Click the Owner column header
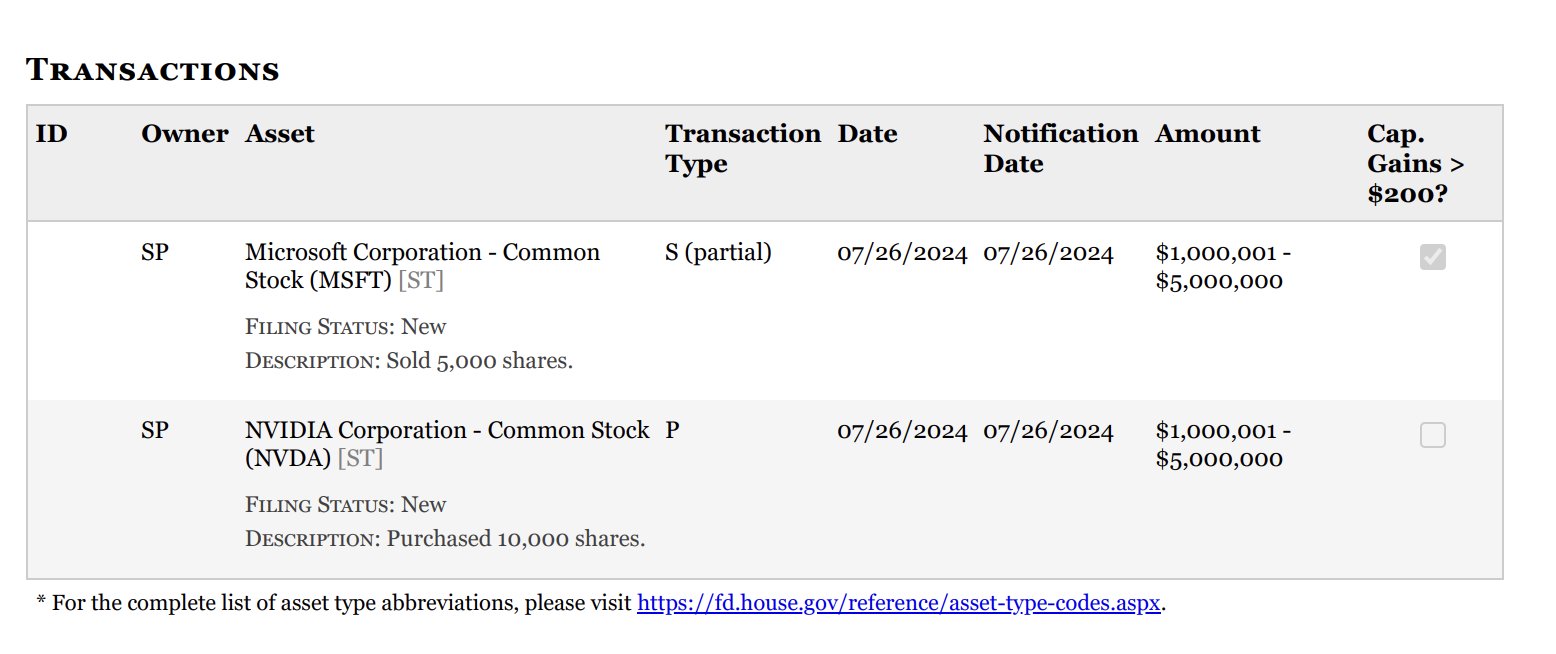Viewport: 1556px width, 654px height. point(184,134)
